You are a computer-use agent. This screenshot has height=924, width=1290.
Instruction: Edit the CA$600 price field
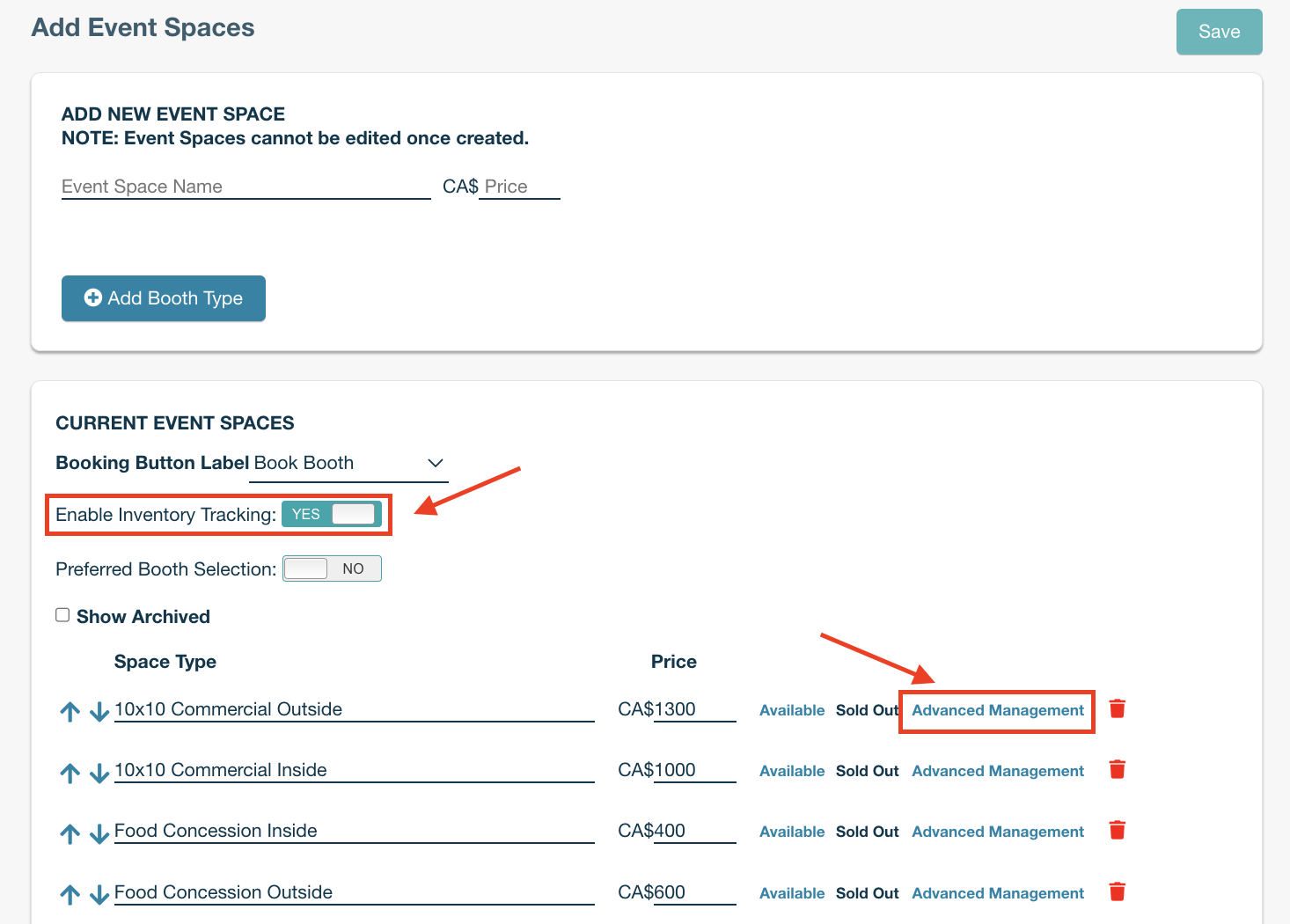click(x=695, y=892)
